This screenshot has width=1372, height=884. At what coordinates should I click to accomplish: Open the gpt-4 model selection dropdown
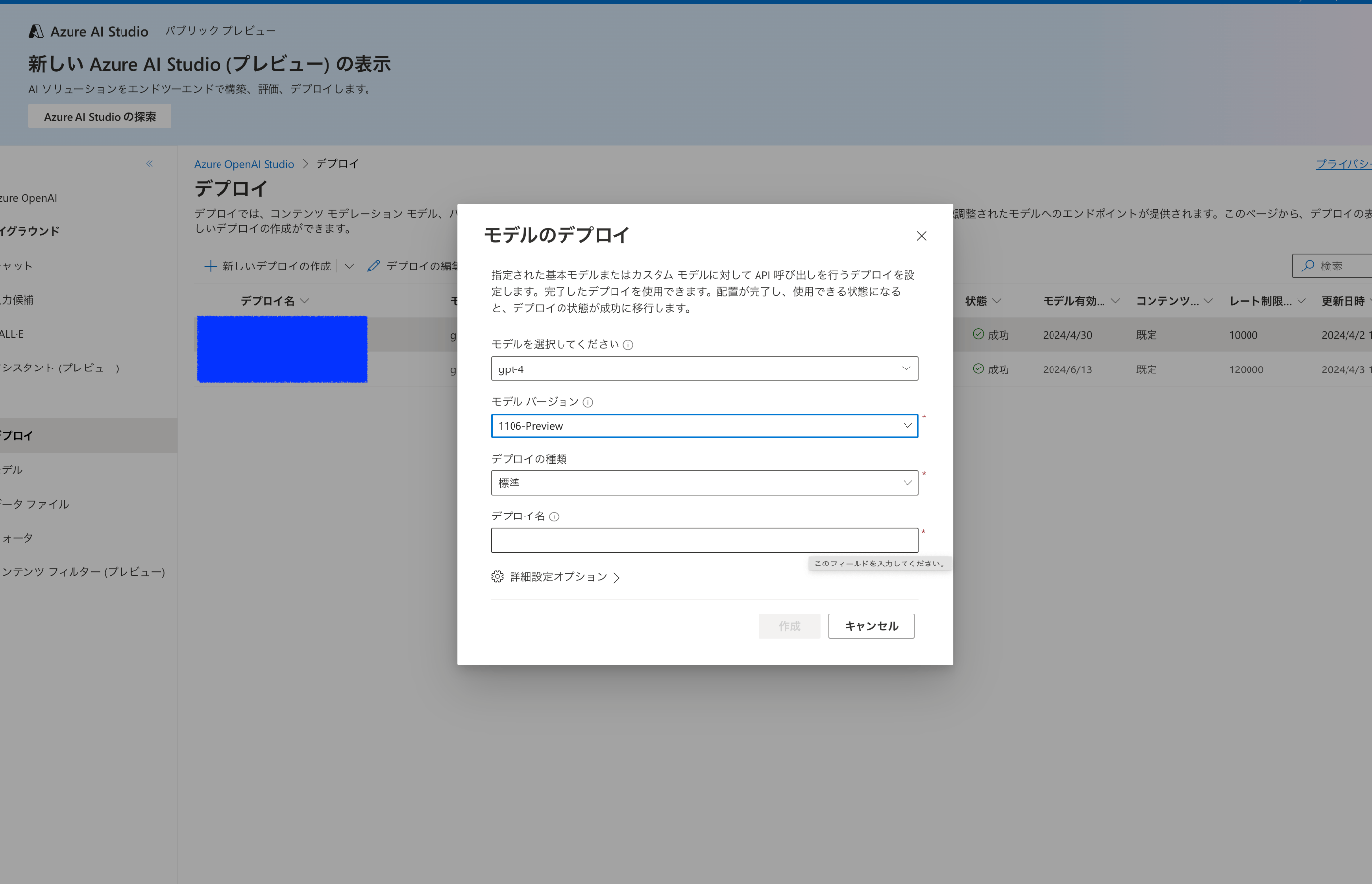[x=705, y=368]
